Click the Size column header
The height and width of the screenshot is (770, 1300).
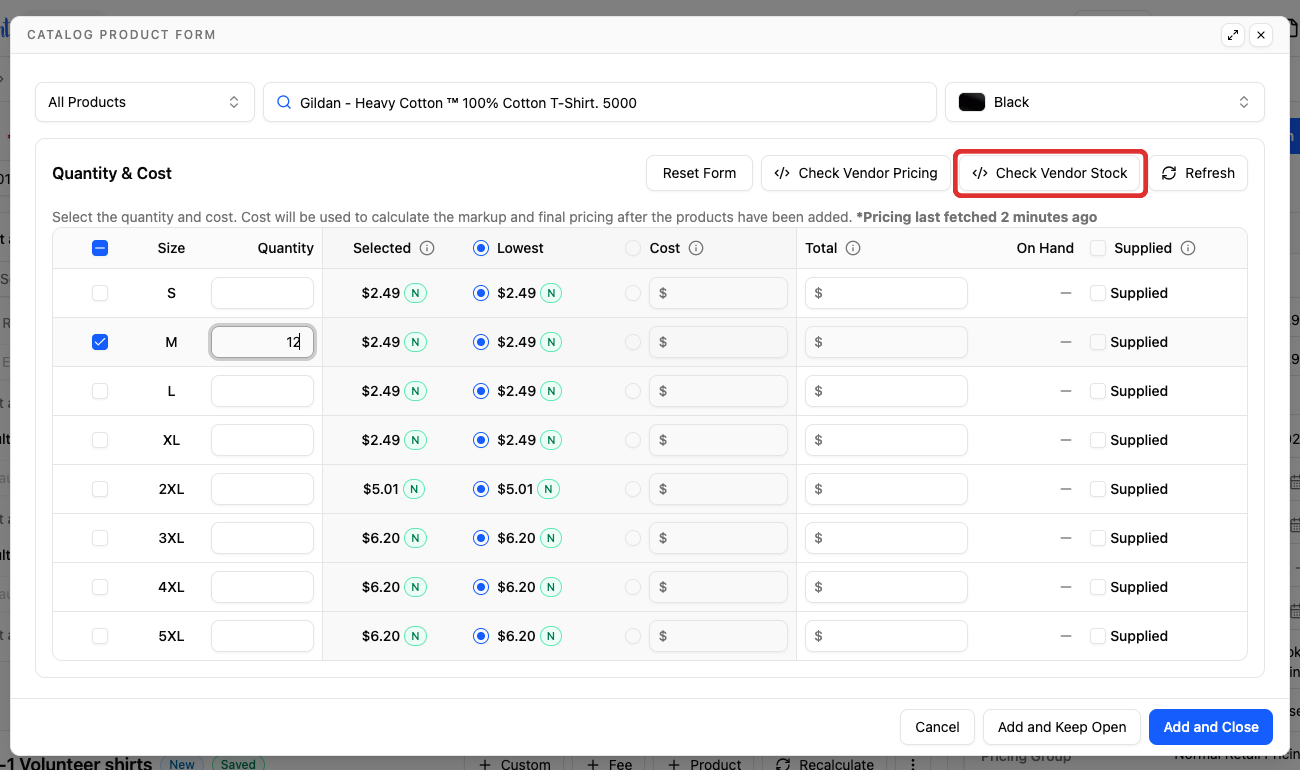tap(171, 248)
